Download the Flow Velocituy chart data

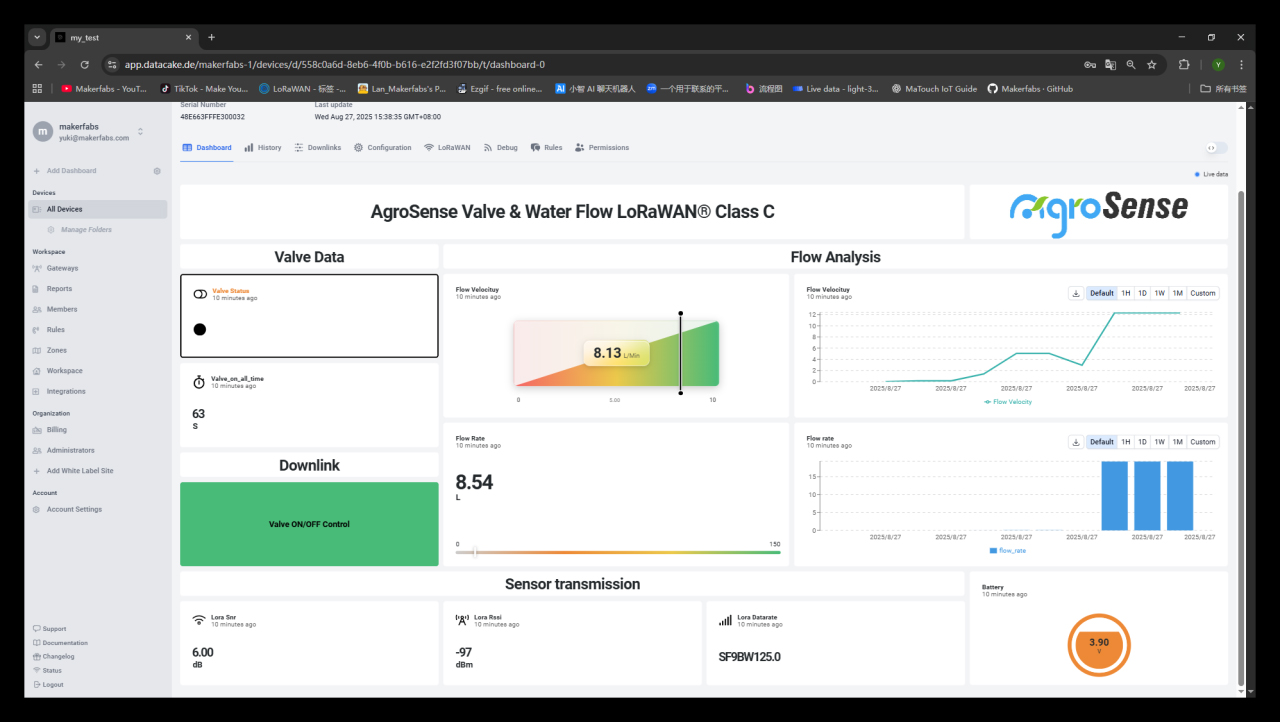[1076, 293]
